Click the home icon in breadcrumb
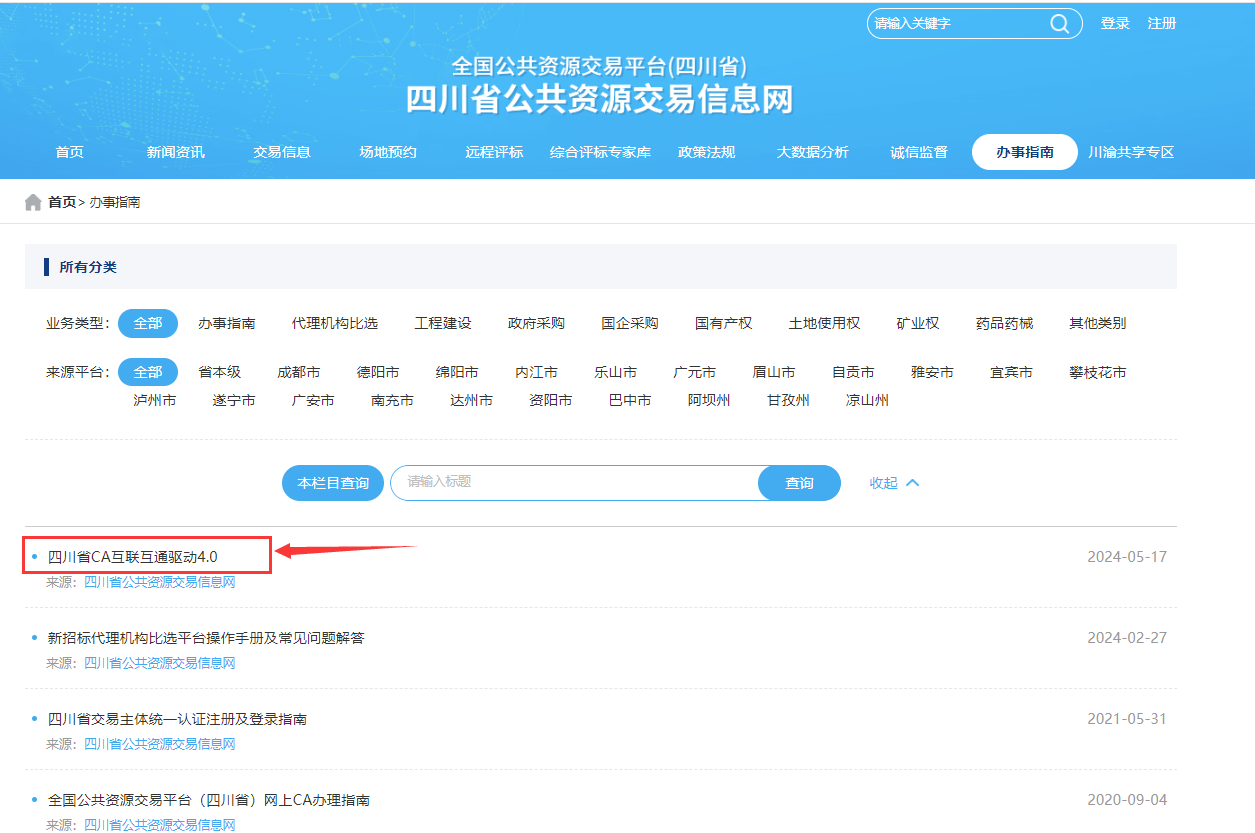Image resolution: width=1255 pixels, height=833 pixels. [x=33, y=203]
